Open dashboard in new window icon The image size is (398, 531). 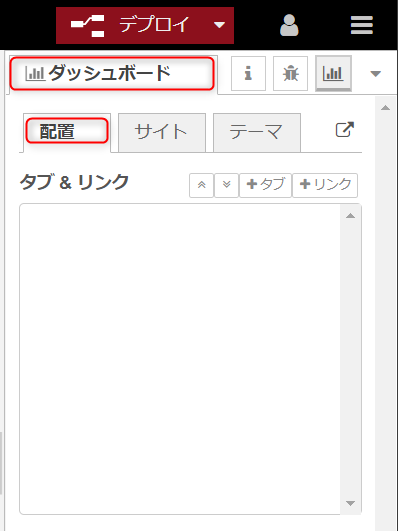(x=345, y=130)
